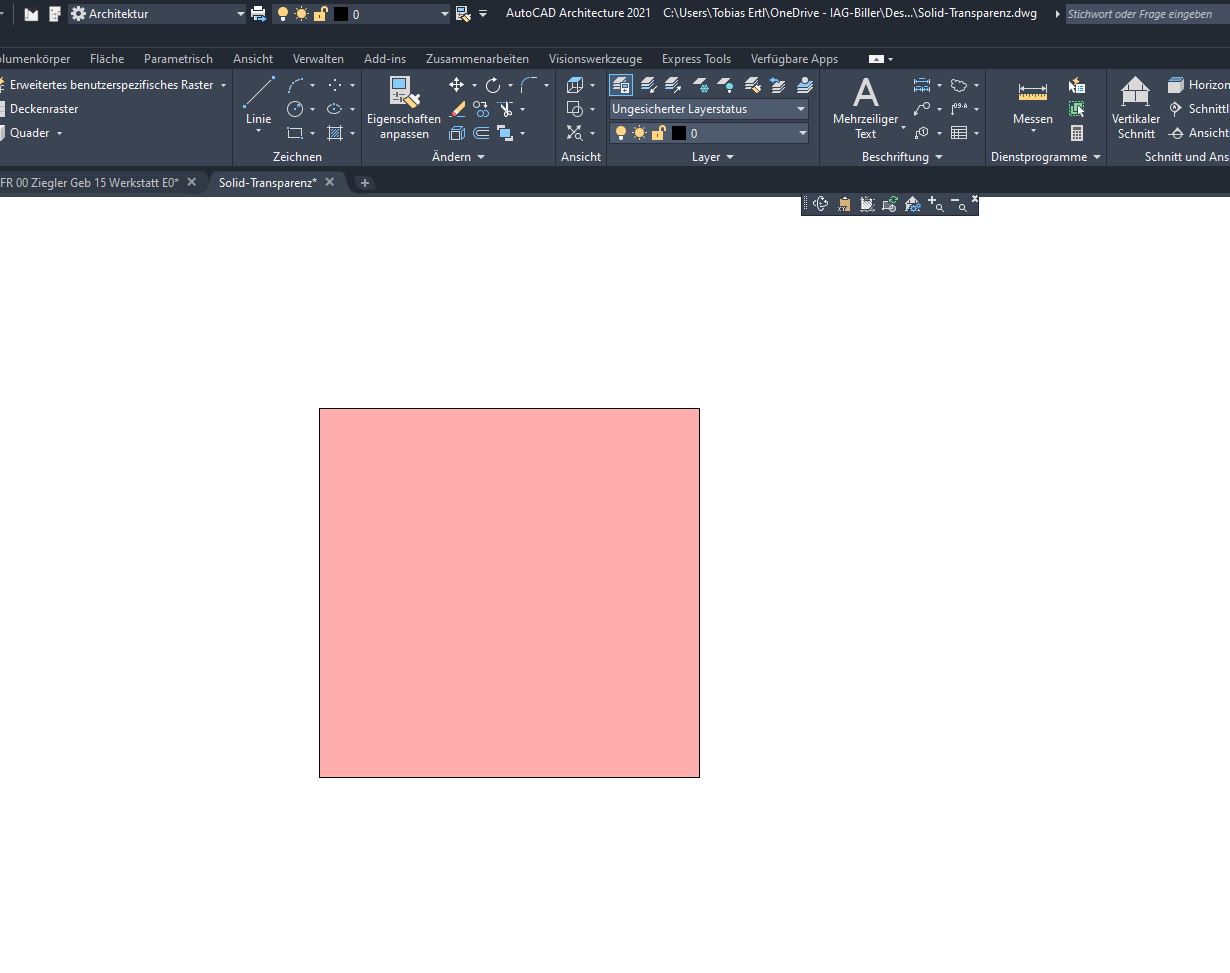1230x973 pixels.
Task: Open the Add-ins ribbon tab
Action: point(385,59)
